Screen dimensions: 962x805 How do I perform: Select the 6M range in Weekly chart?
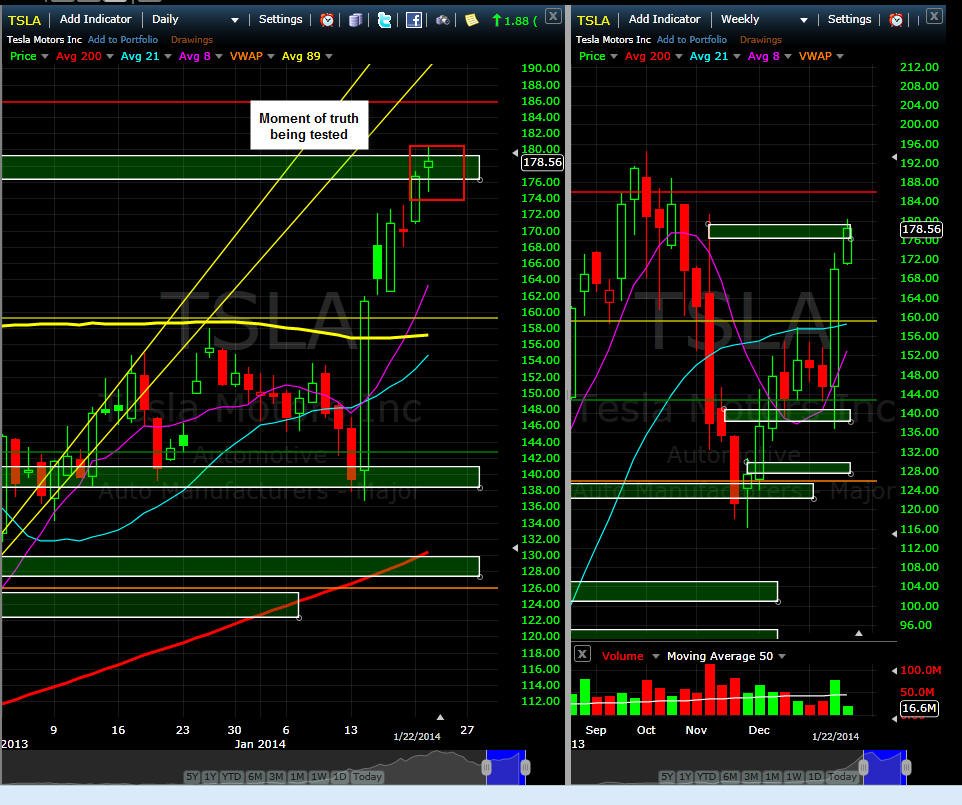[x=730, y=777]
